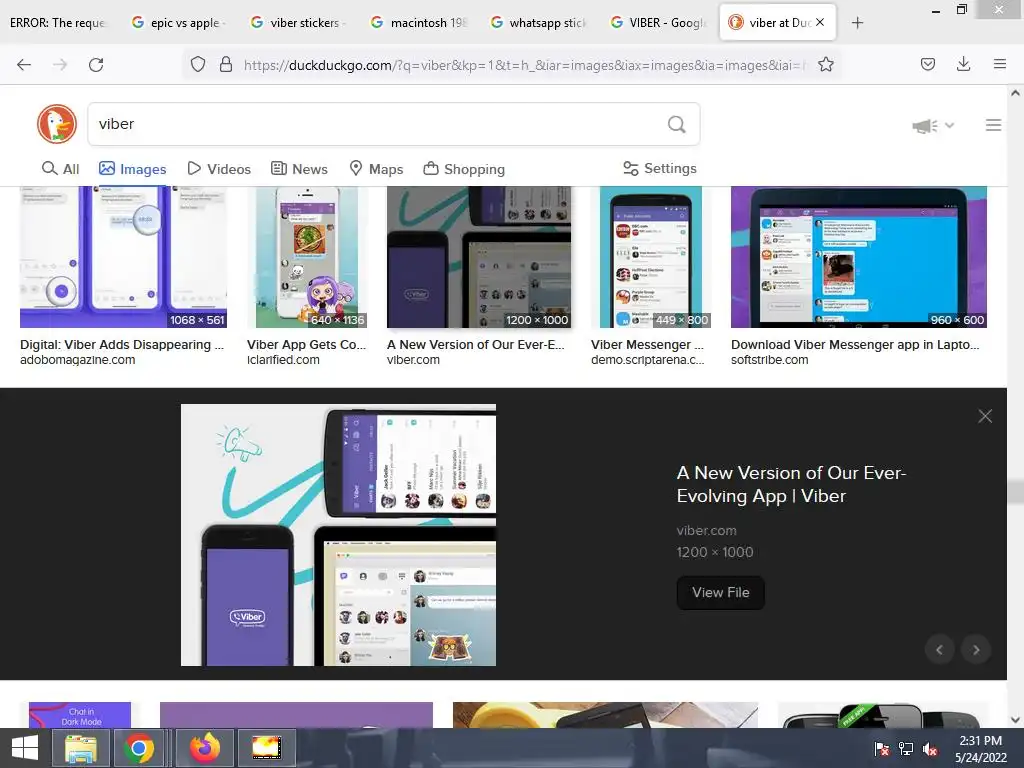This screenshot has width=1024, height=768.
Task: Open the adobomagazine.com source link
Action: (78, 360)
